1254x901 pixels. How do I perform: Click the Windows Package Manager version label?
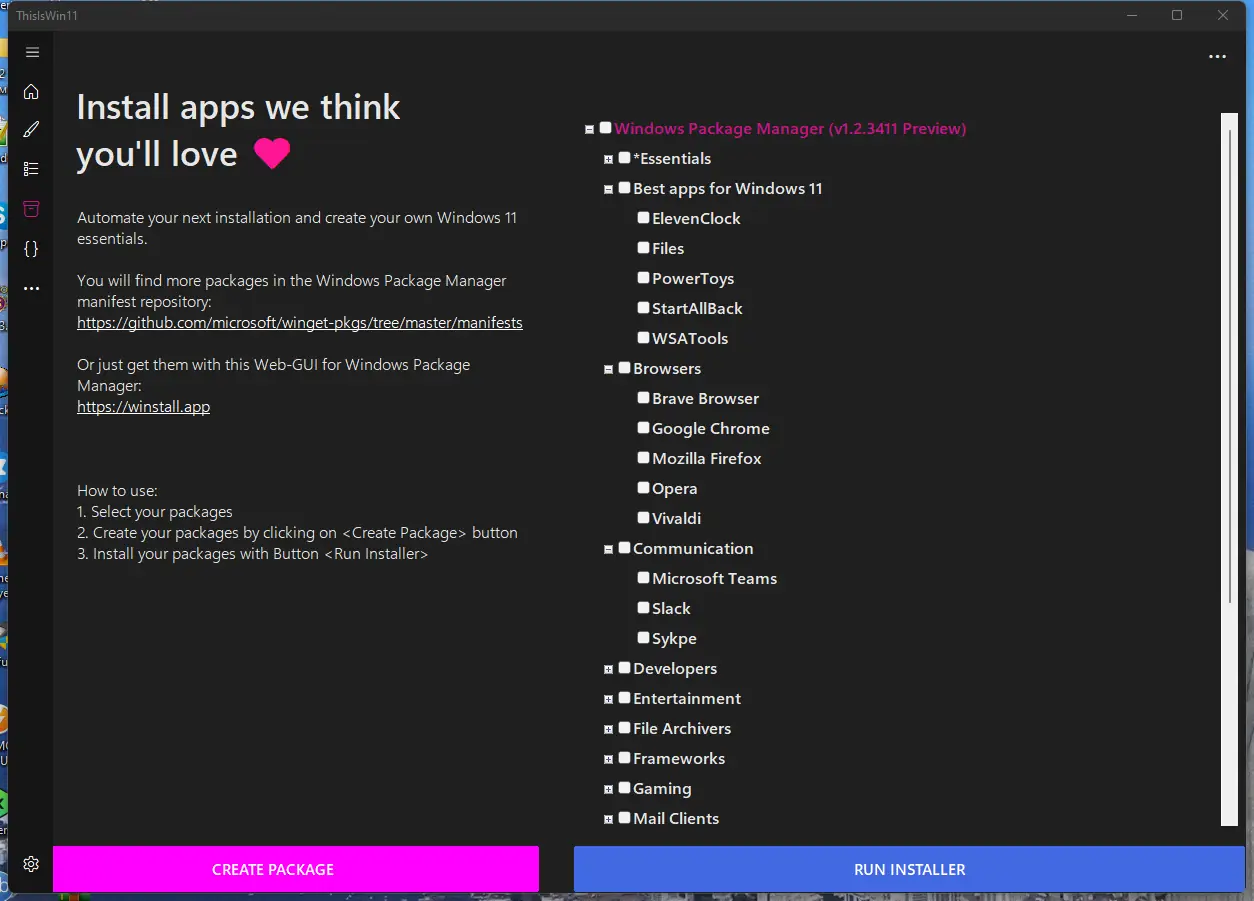[x=790, y=128]
